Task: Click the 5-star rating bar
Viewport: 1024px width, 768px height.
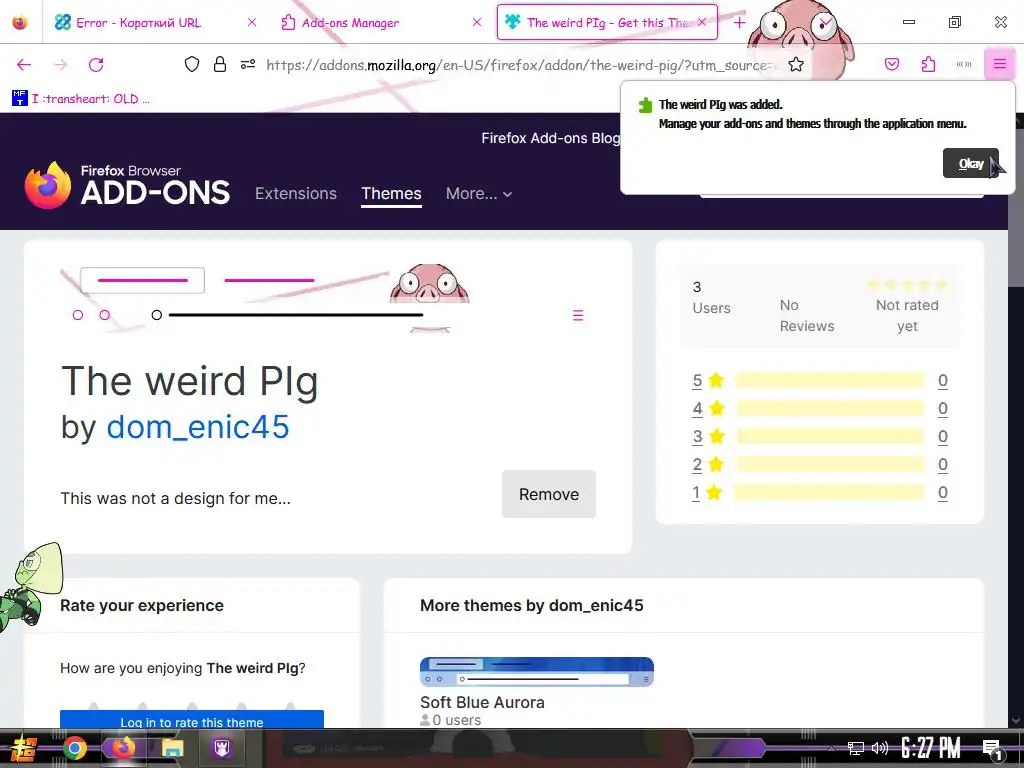Action: click(x=830, y=380)
